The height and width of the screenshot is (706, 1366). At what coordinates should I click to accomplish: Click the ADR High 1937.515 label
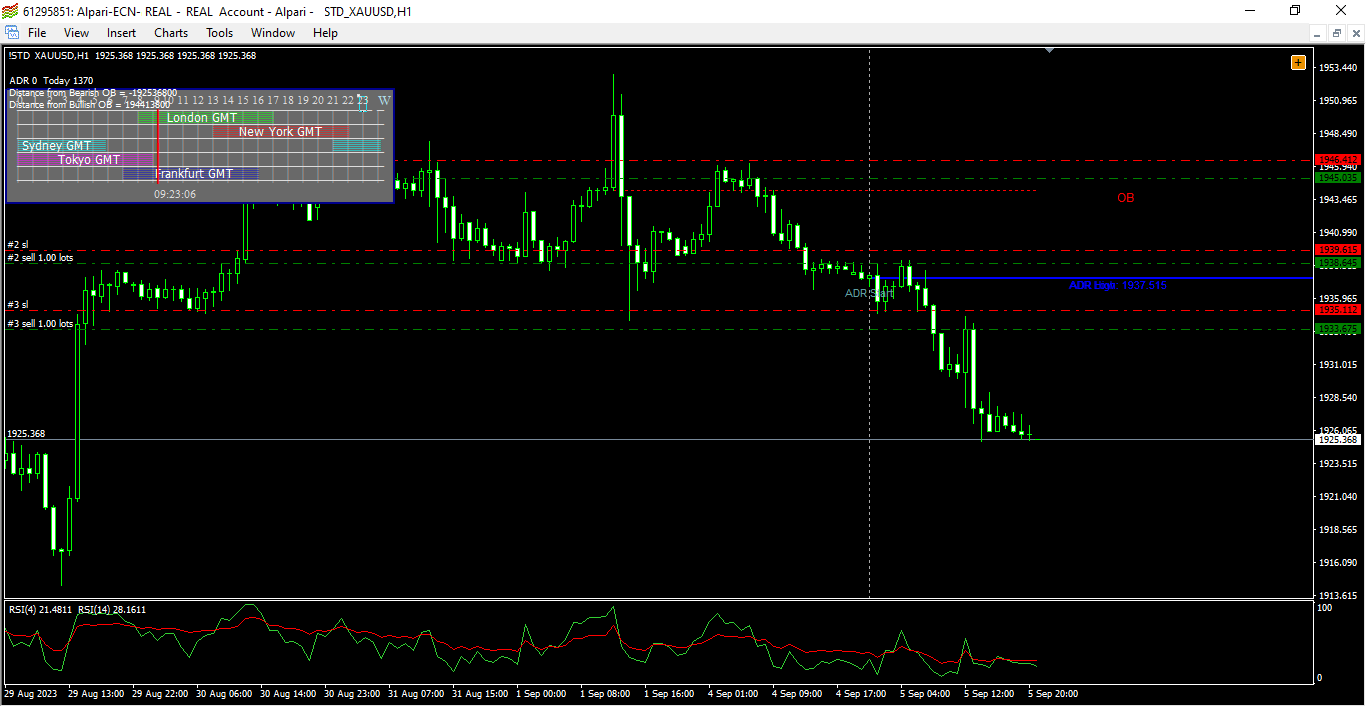pyautogui.click(x=1118, y=285)
